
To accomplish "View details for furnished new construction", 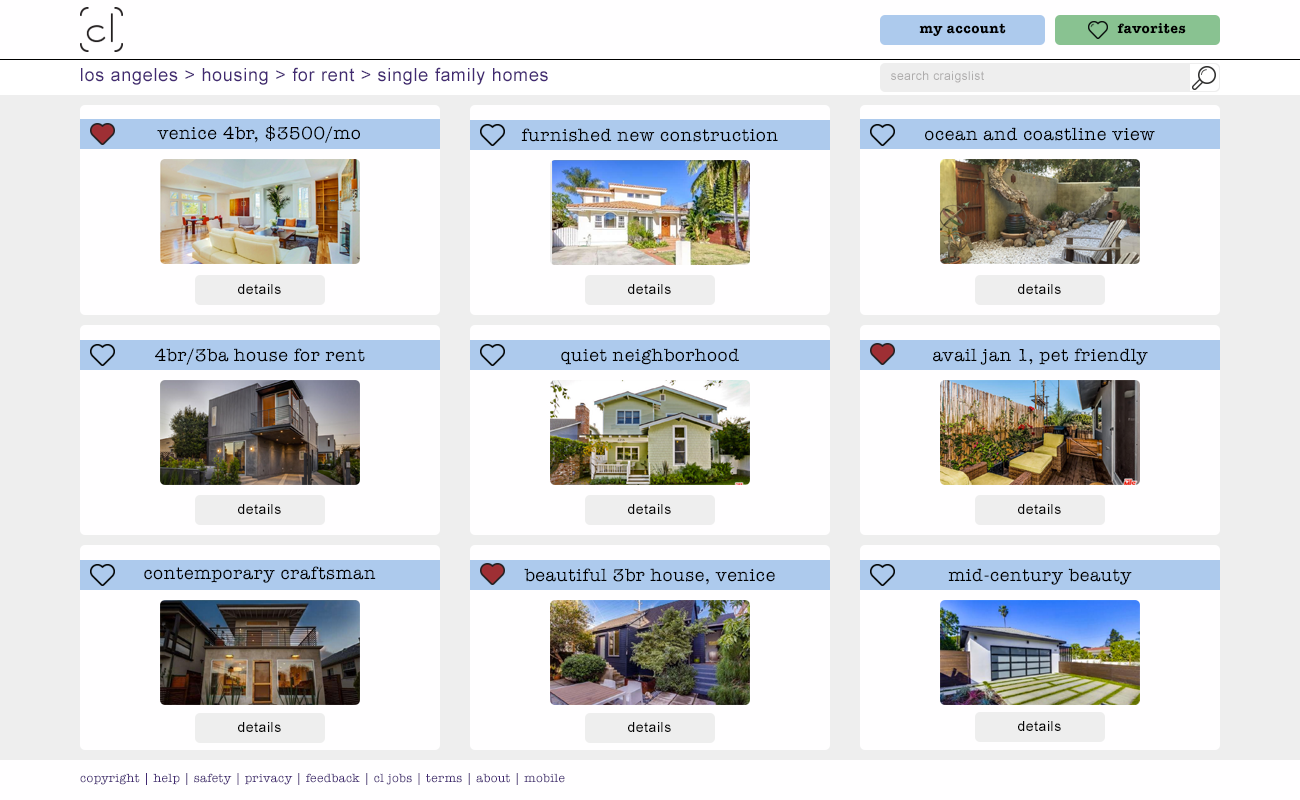I will pyautogui.click(x=650, y=290).
